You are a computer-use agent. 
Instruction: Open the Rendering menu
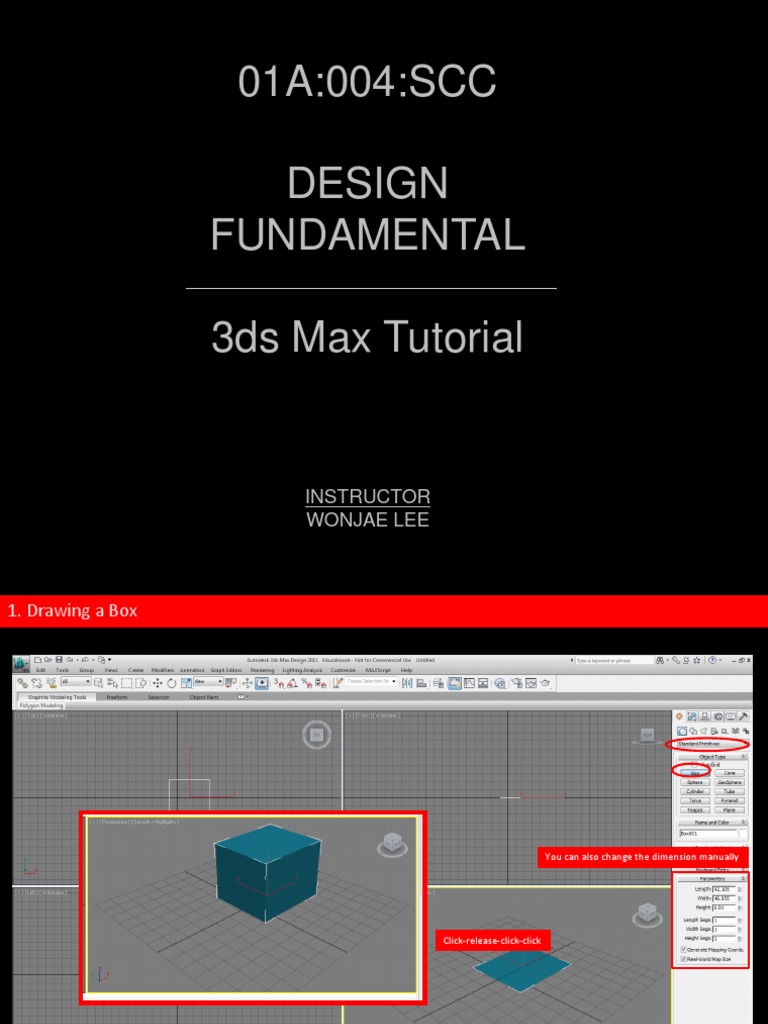(x=262, y=670)
